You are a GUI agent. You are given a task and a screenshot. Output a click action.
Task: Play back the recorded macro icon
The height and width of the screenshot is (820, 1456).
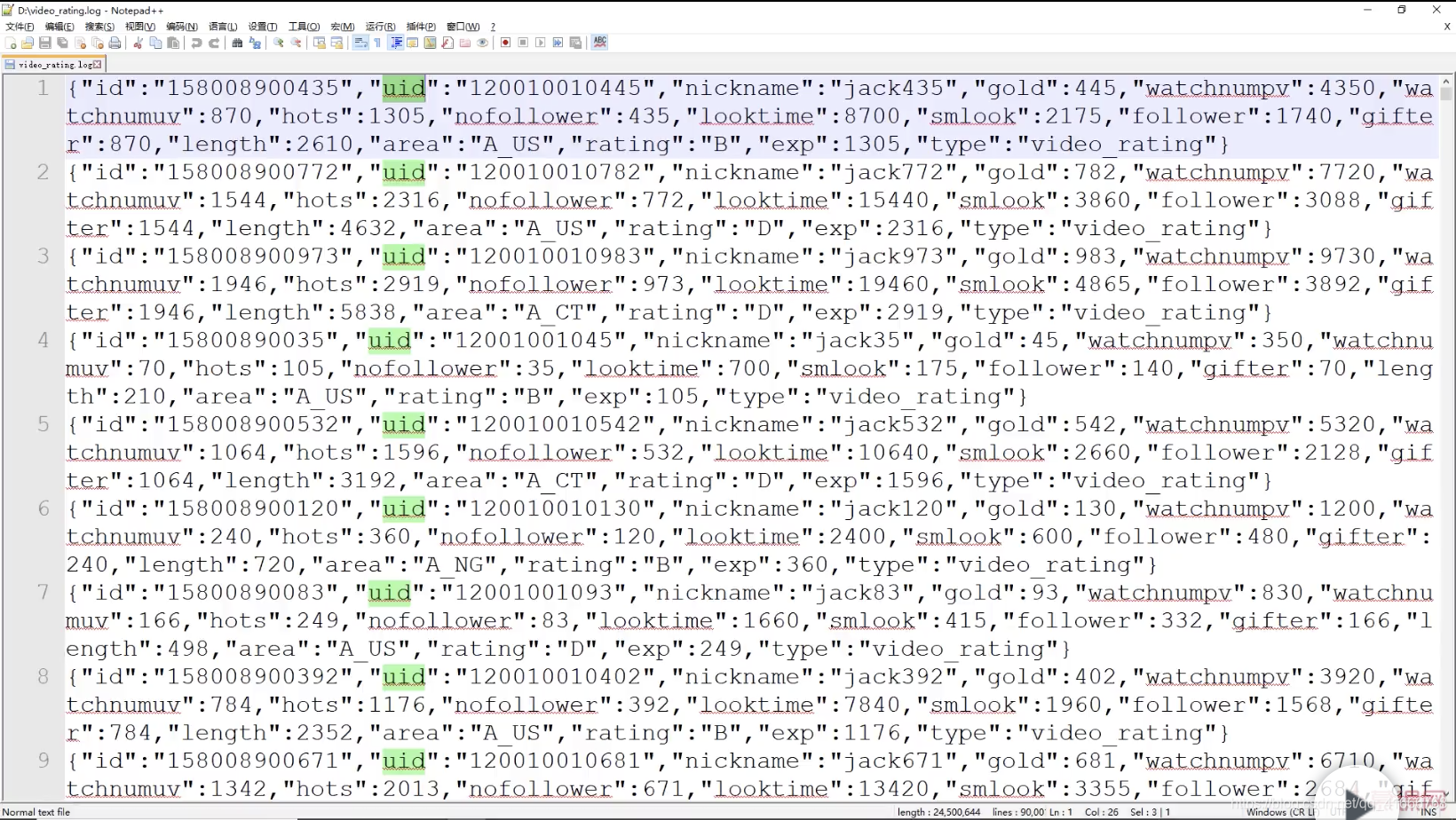click(x=541, y=43)
